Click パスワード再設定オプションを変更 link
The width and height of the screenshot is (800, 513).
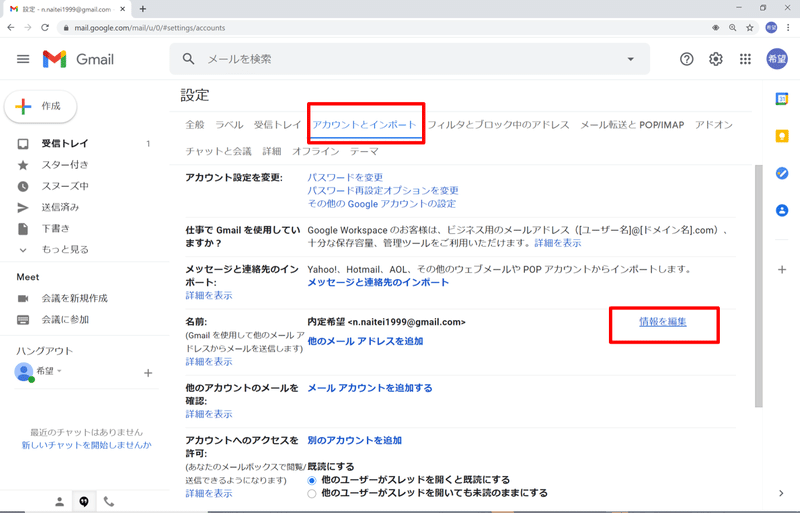point(383,191)
